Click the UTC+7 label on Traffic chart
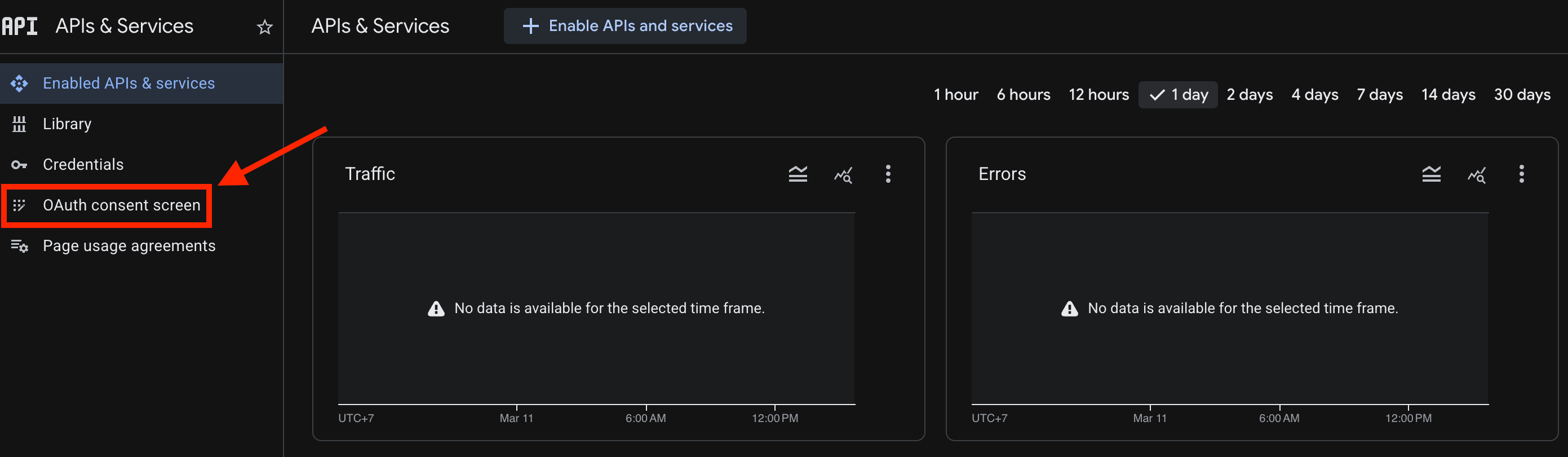 356,419
